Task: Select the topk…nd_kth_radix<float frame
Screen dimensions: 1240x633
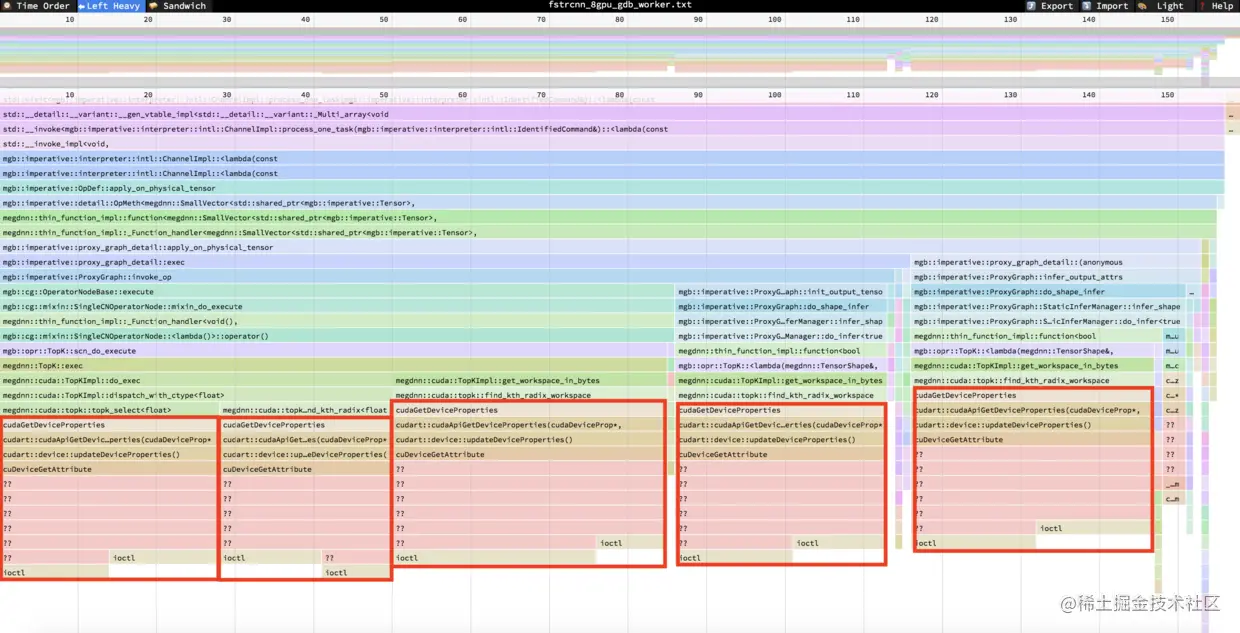Action: pyautogui.click(x=305, y=410)
